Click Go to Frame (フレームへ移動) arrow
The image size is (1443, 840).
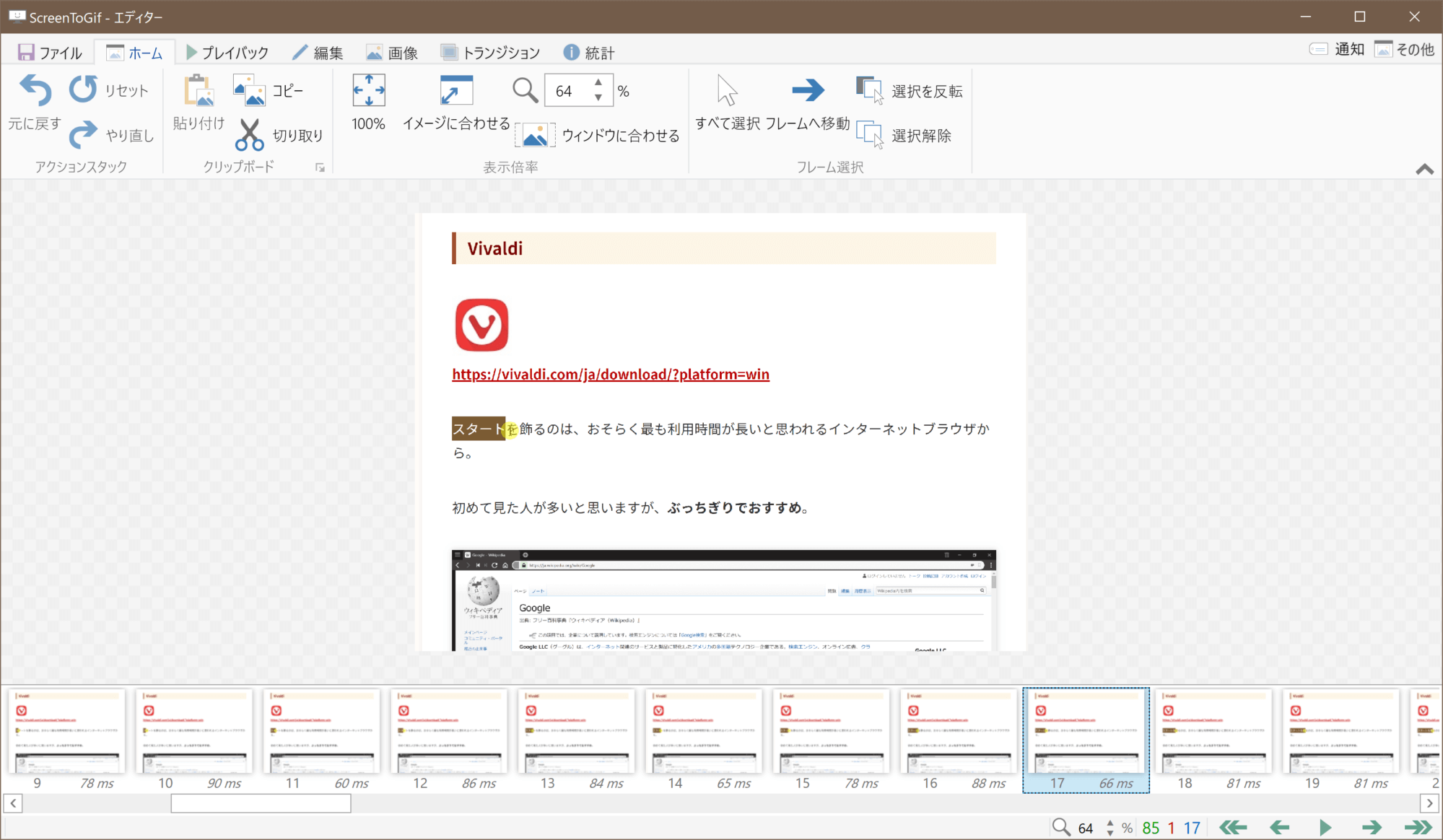click(x=807, y=103)
